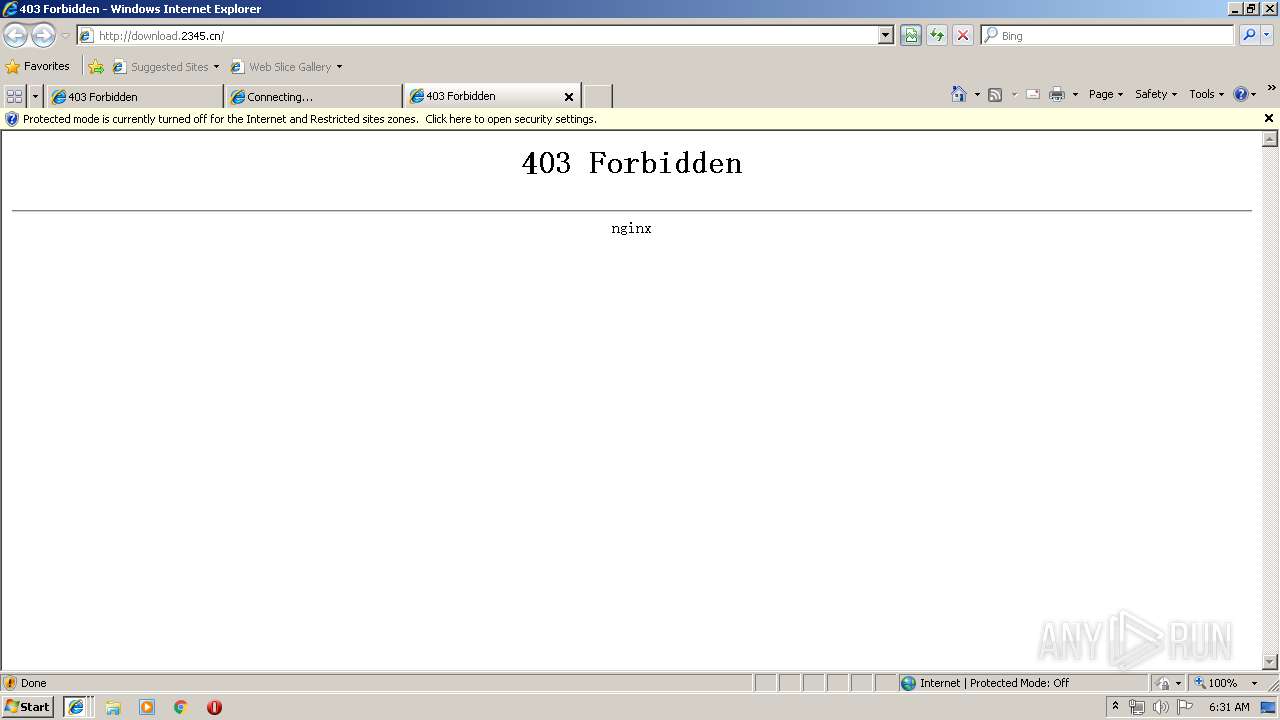
Task: Click the Print icon
Action: [1057, 94]
